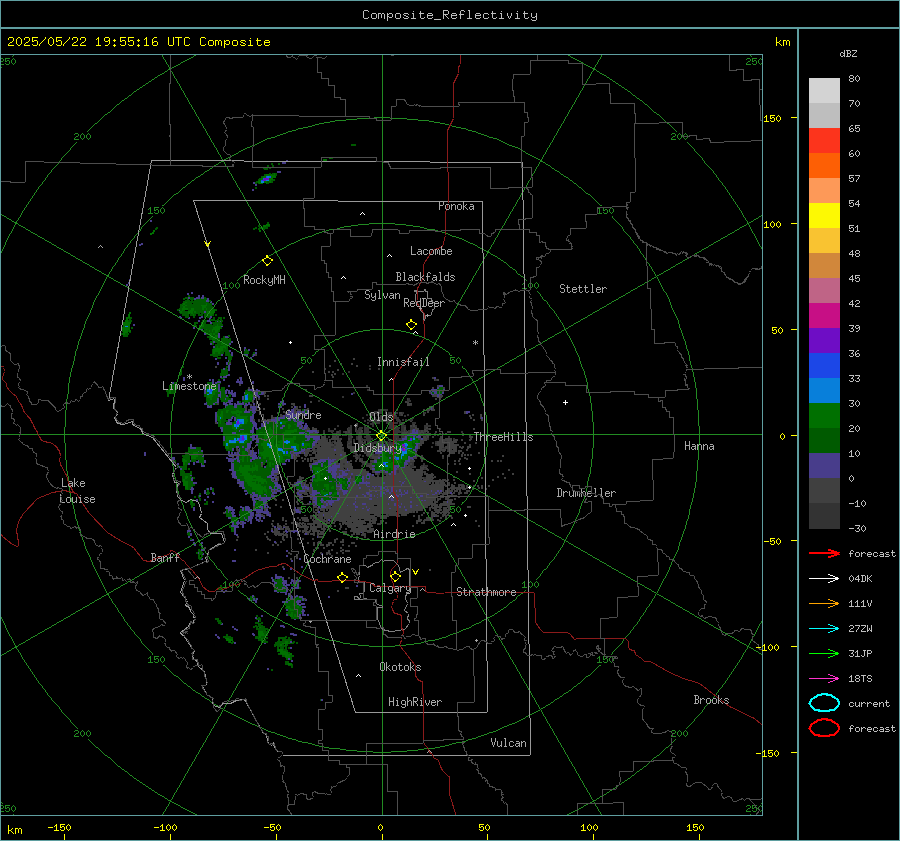This screenshot has width=900, height=841.
Task: Click the HighRiver city label
Action: coord(415,702)
